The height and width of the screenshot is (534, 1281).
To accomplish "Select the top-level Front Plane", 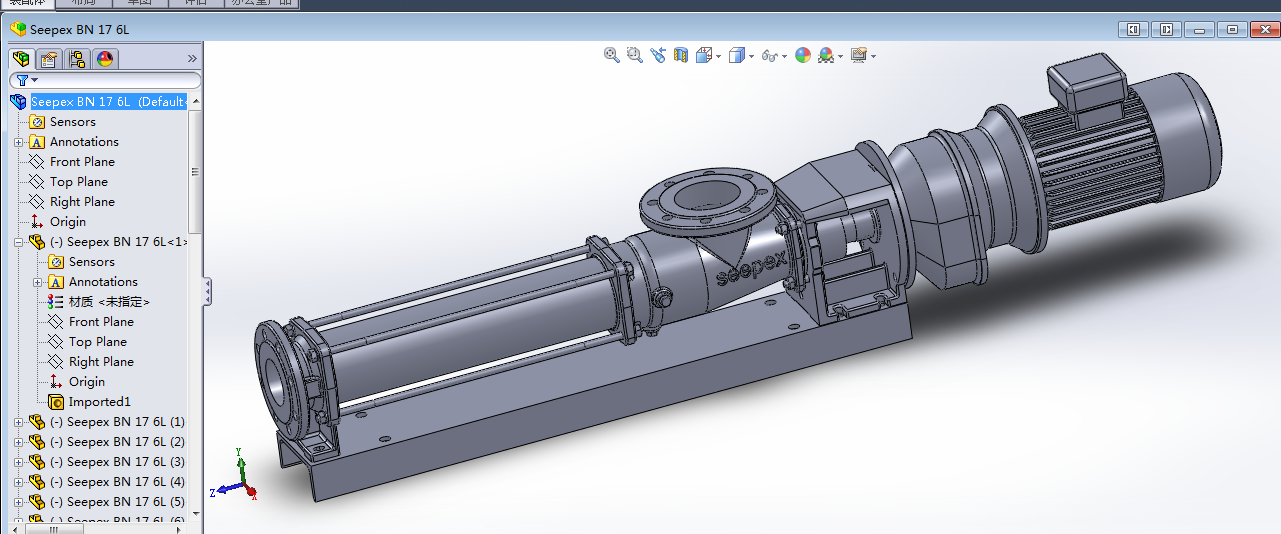I will coord(82,162).
